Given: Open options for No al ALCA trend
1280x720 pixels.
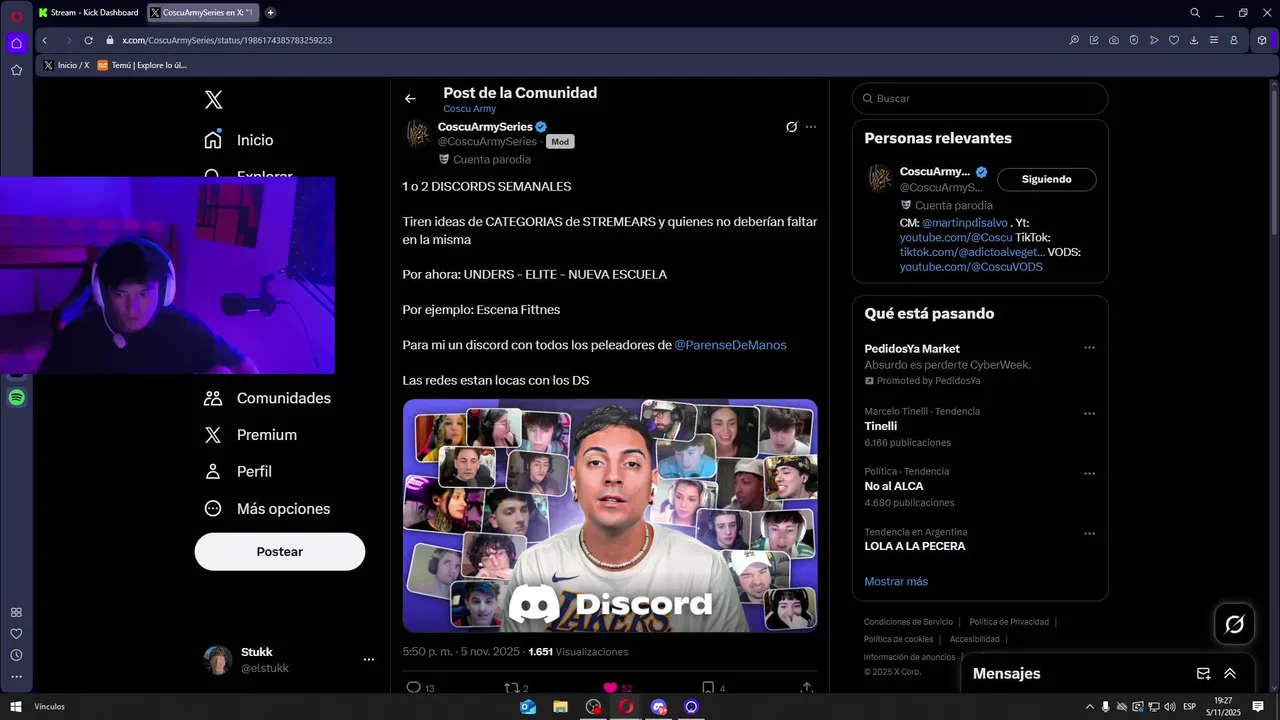Looking at the screenshot, I should [x=1089, y=473].
